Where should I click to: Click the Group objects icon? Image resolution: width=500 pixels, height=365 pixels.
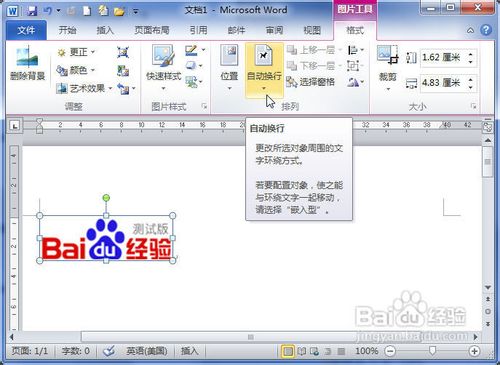353,66
